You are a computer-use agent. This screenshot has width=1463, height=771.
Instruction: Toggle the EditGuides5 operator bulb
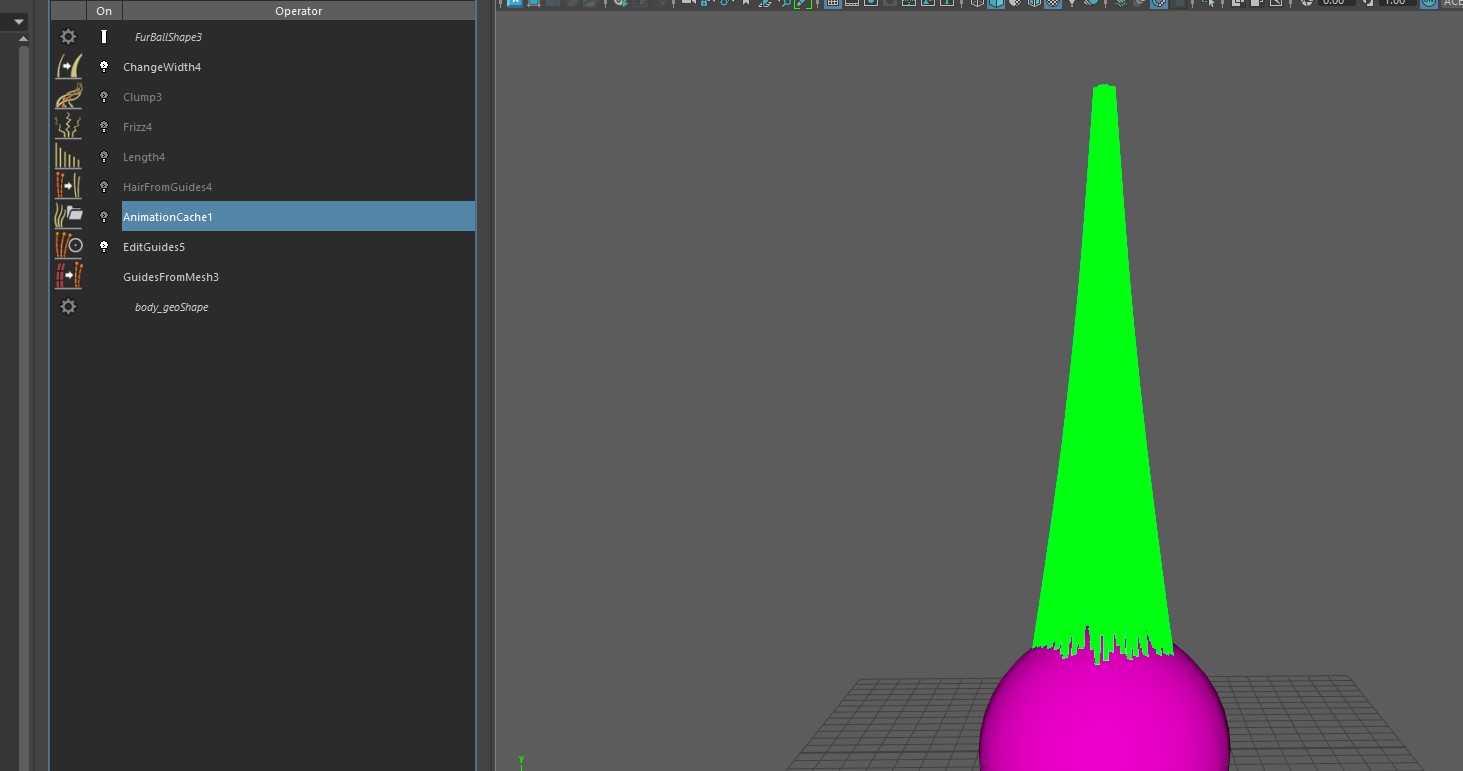(x=104, y=247)
